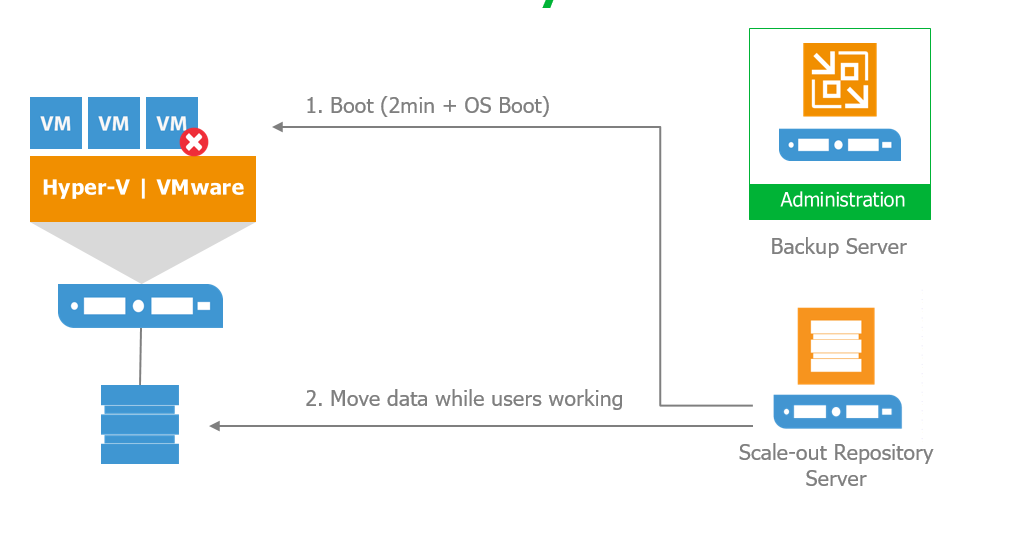Screen dimensions: 1015x541
Task: Click the arrowhead pointing toward the VMs
Action: tap(278, 127)
